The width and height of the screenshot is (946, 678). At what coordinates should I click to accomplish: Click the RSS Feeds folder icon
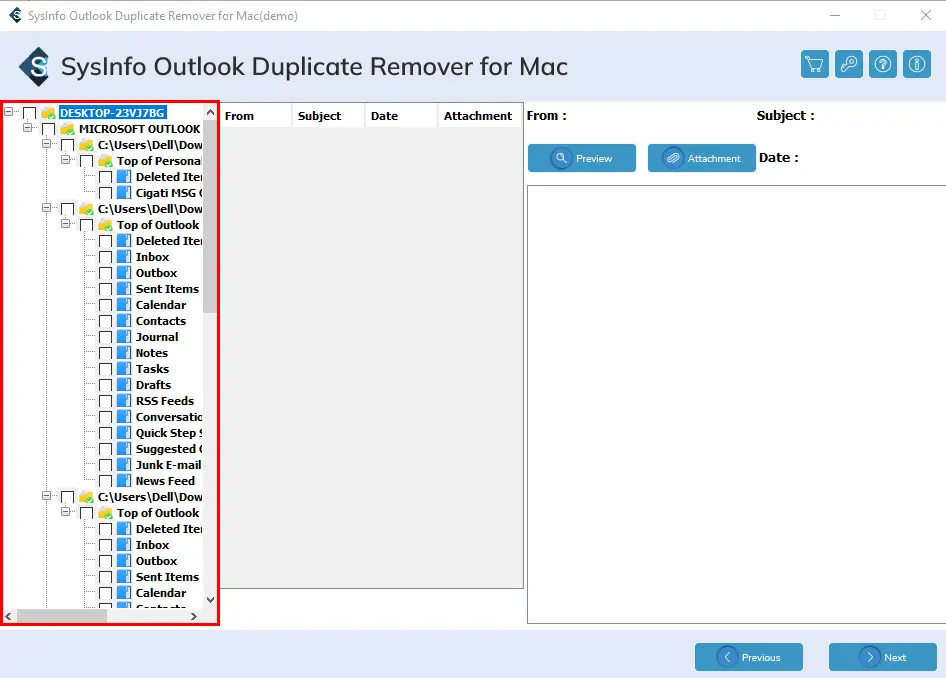[124, 401]
